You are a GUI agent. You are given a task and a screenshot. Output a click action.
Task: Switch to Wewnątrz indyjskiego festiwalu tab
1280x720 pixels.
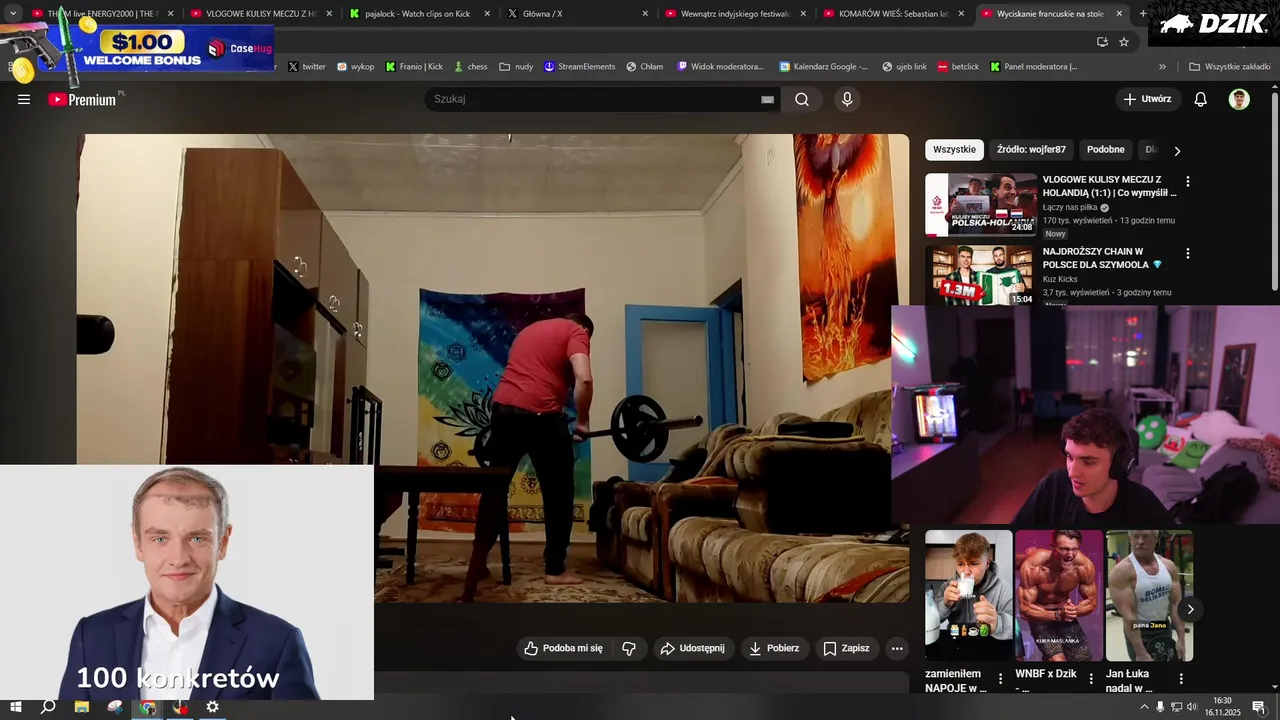click(735, 14)
